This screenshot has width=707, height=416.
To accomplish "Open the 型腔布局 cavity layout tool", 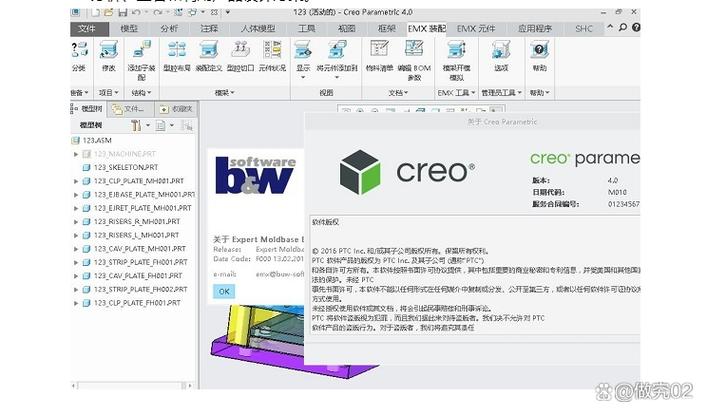I will 177,50.
